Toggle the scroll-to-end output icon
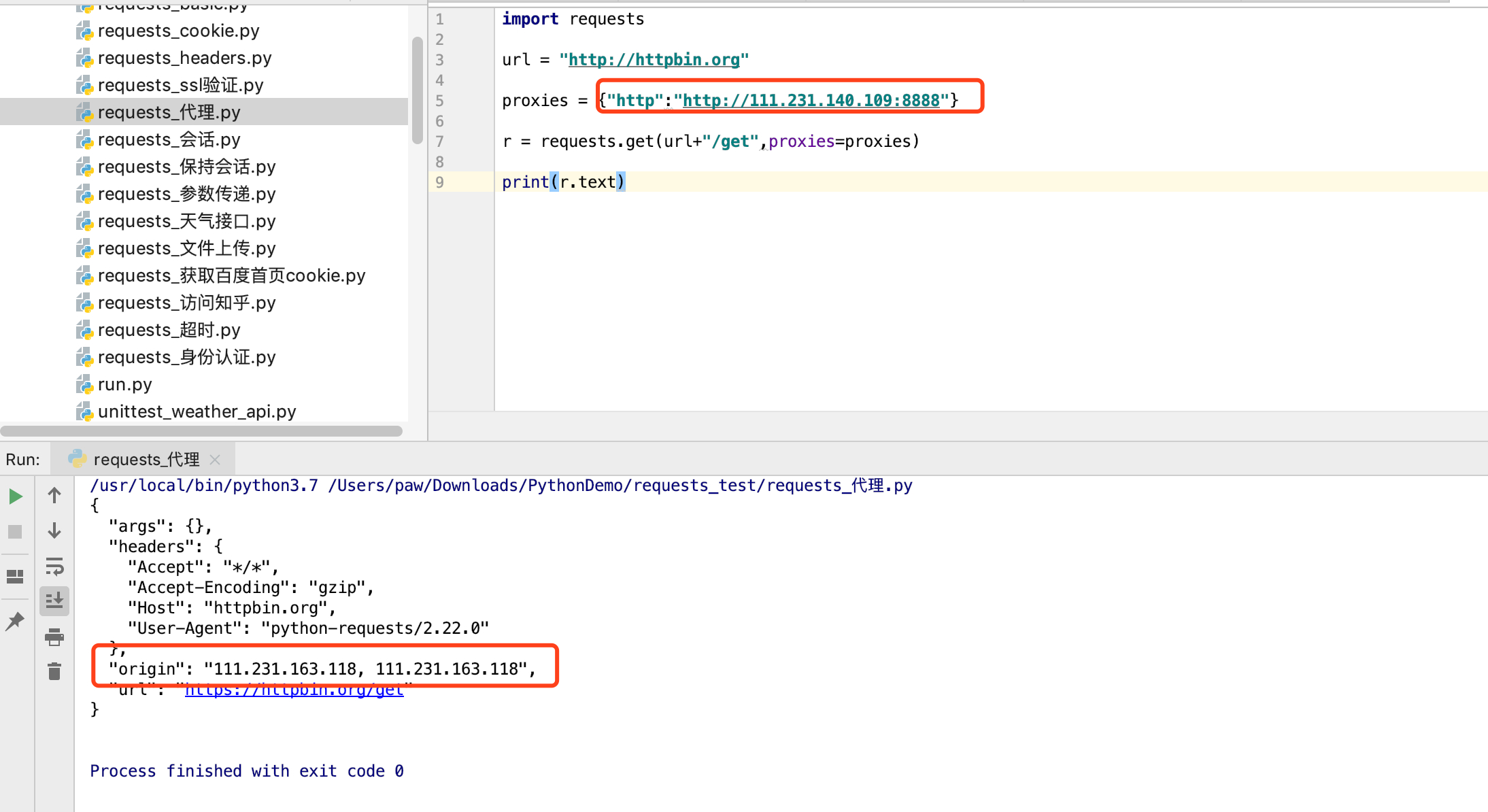 (x=54, y=601)
